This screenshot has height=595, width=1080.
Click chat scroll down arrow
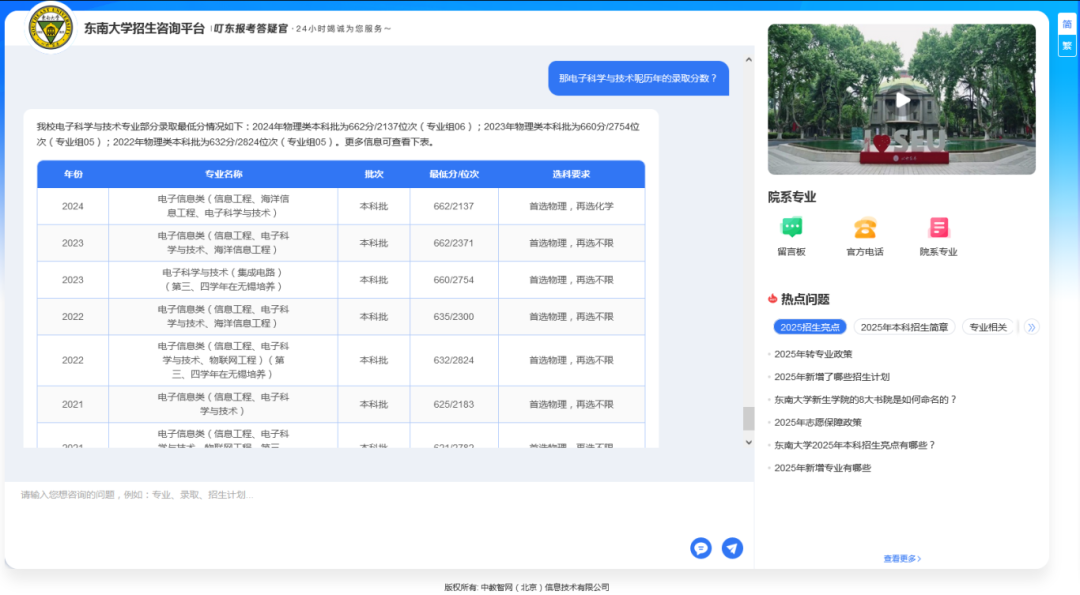click(x=749, y=442)
